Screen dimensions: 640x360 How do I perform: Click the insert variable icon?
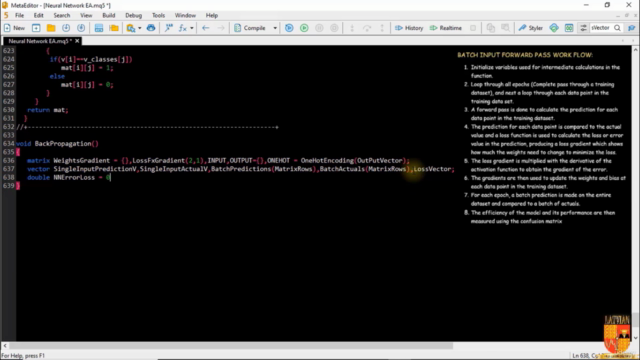pyautogui.click(x=169, y=28)
